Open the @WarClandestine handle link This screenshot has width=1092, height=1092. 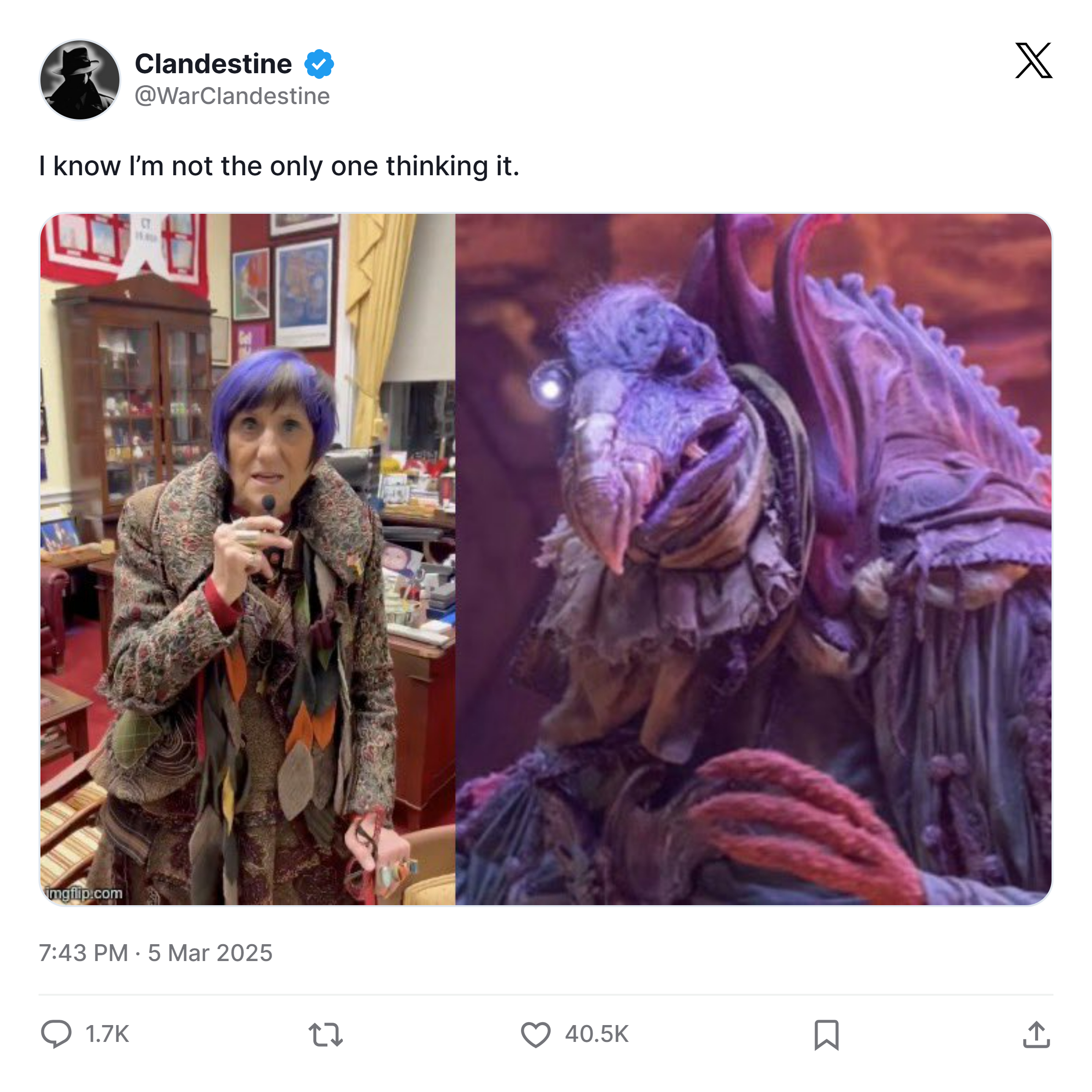pyautogui.click(x=232, y=96)
